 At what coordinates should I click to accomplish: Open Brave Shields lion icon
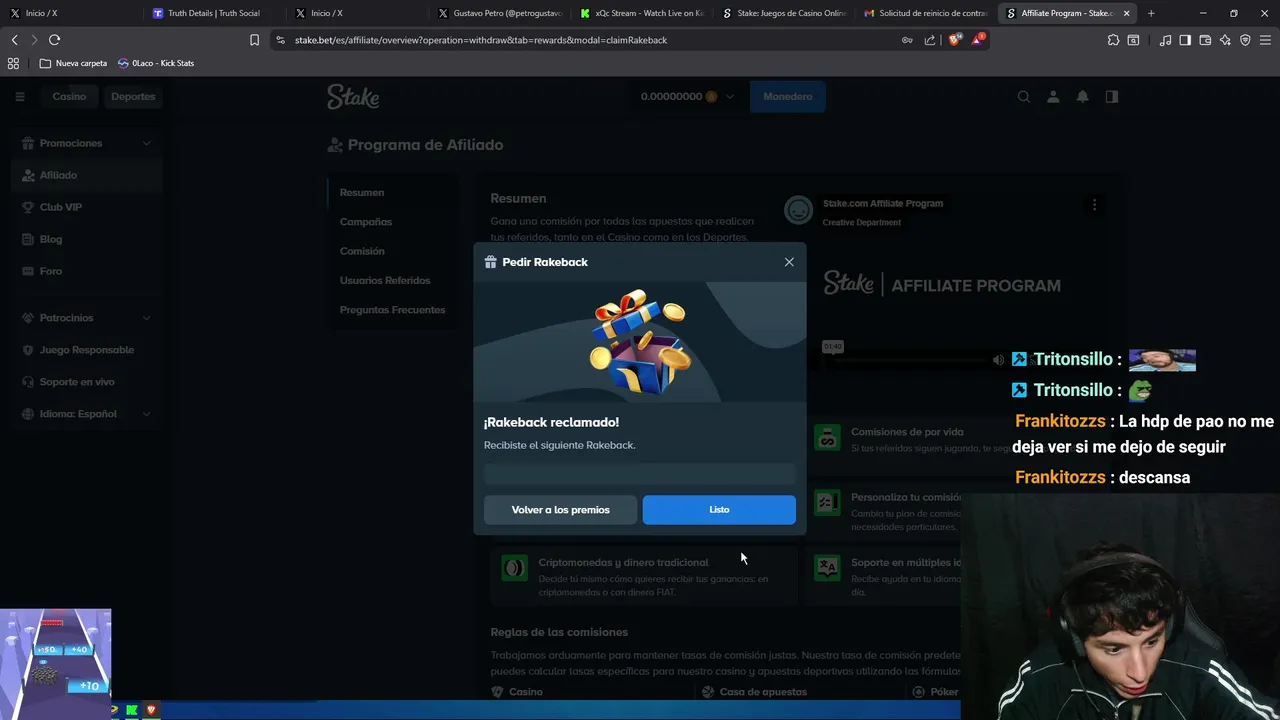click(x=954, y=40)
